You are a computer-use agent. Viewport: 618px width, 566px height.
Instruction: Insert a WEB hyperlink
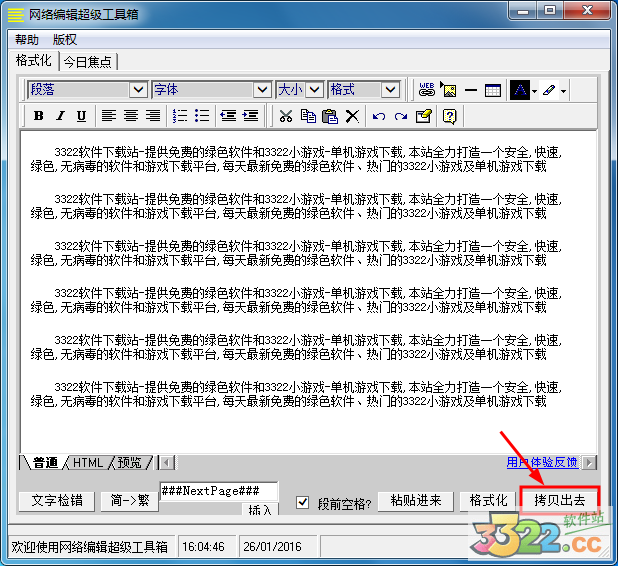pos(427,90)
